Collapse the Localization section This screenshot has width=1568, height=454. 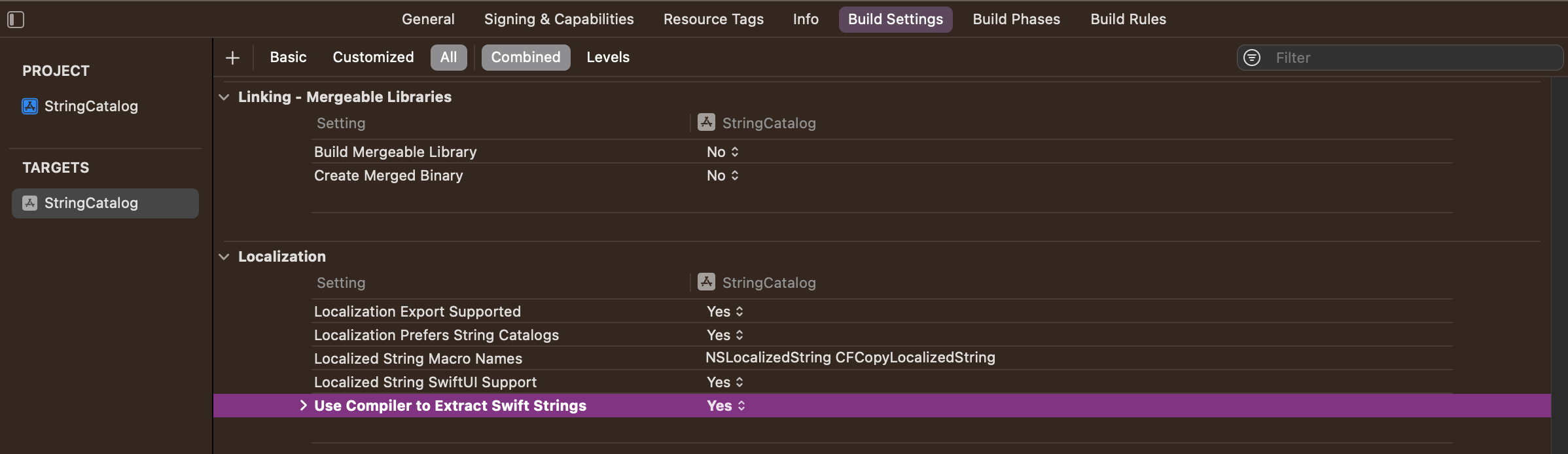pos(224,256)
